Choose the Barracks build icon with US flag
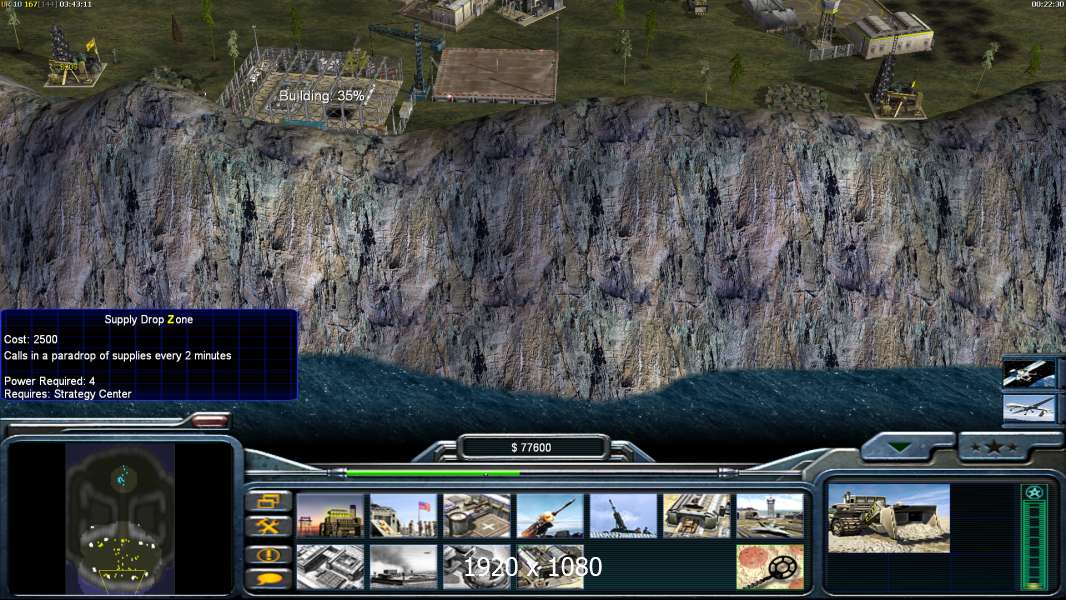Screen dimensions: 1066x600 (x=403, y=516)
